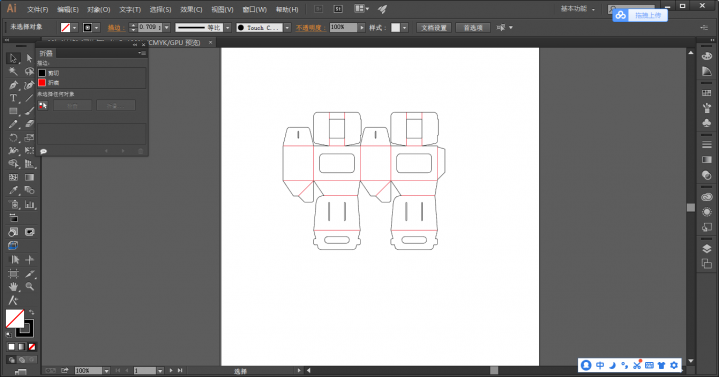The image size is (719, 377).
Task: Pick the Hand tool
Action: pos(13,287)
